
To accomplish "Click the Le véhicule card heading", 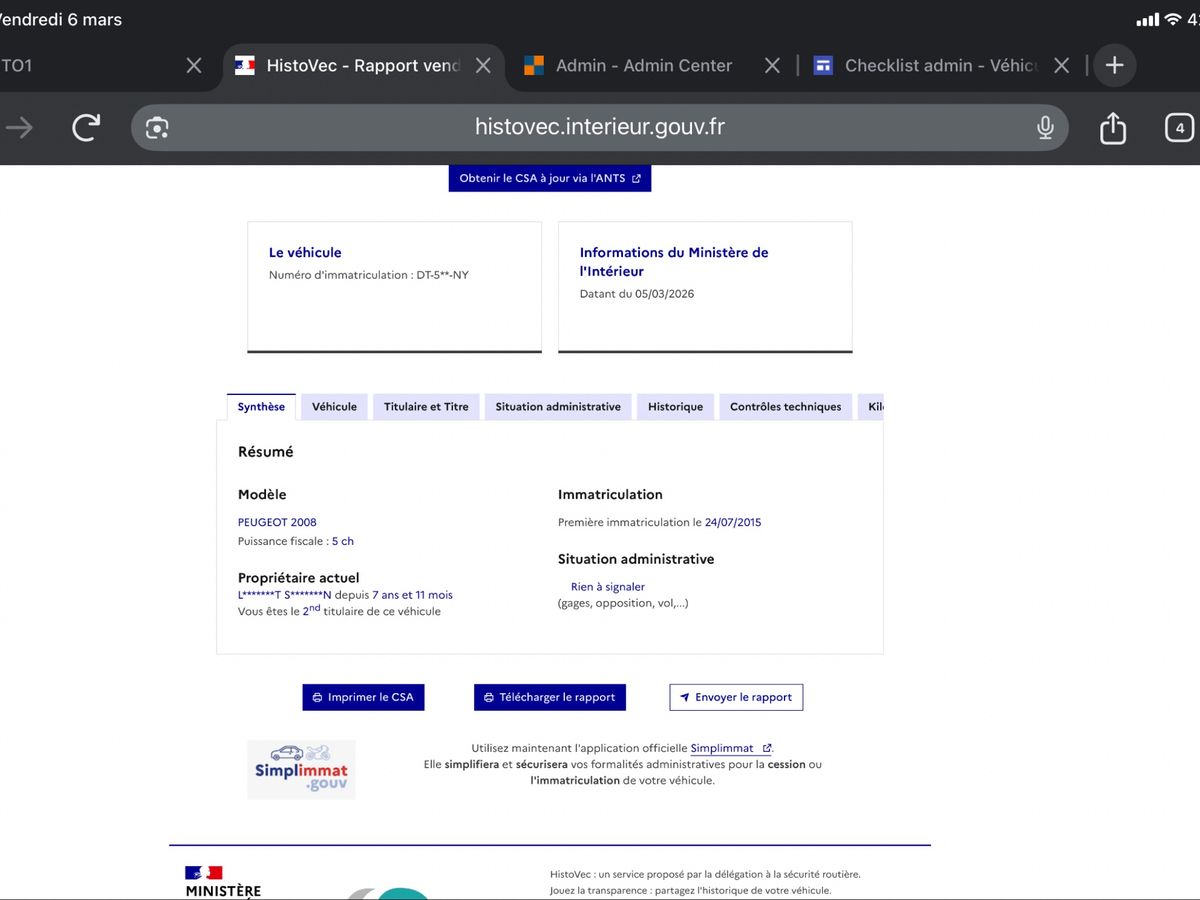I will tap(305, 253).
